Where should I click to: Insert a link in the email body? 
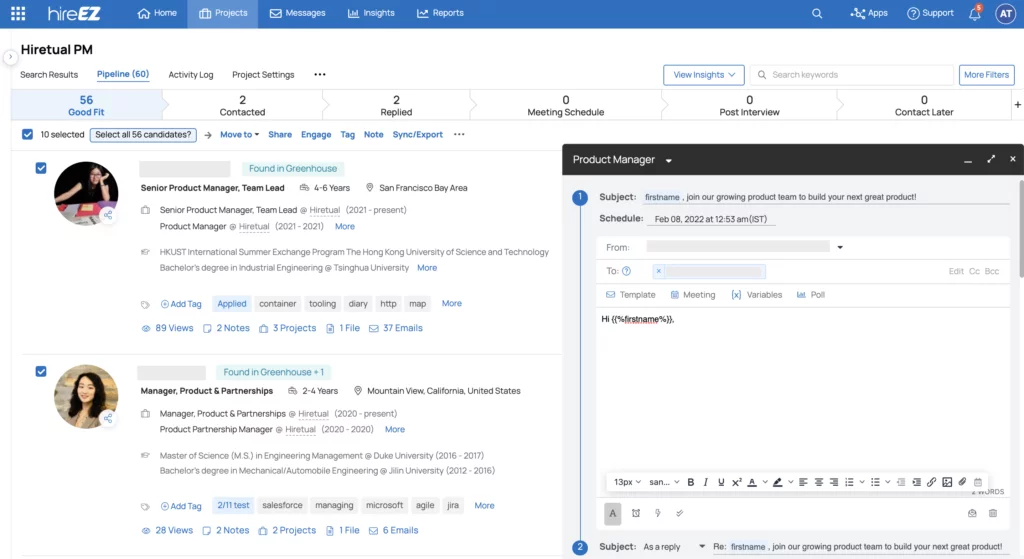coord(931,482)
